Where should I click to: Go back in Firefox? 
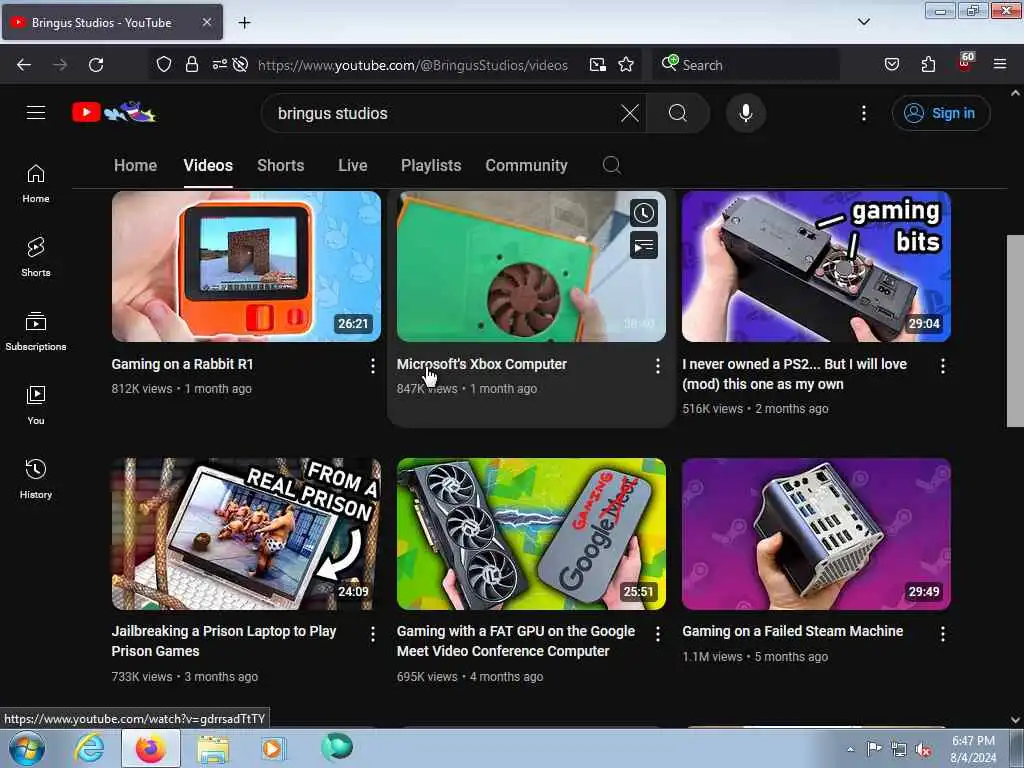(x=24, y=65)
